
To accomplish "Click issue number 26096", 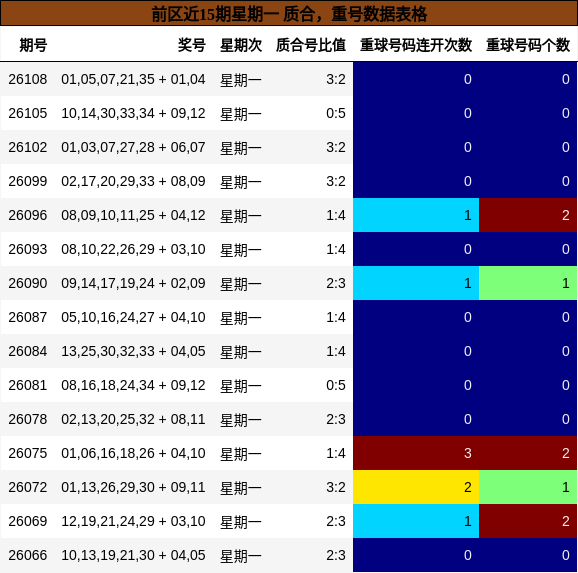I will 28,215.
